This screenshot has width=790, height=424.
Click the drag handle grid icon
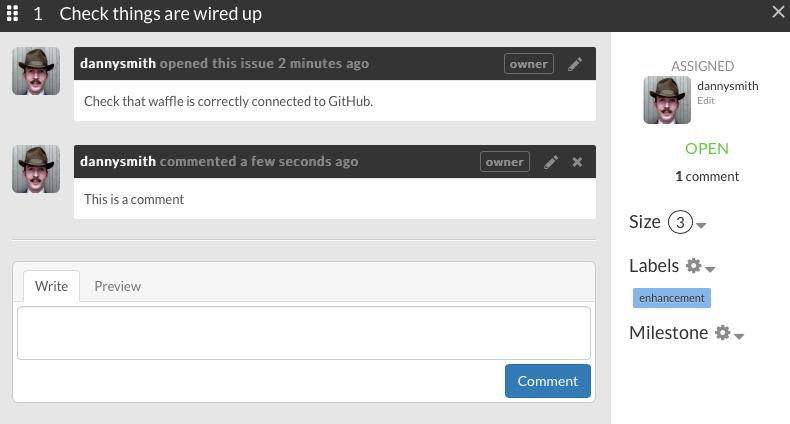[14, 14]
